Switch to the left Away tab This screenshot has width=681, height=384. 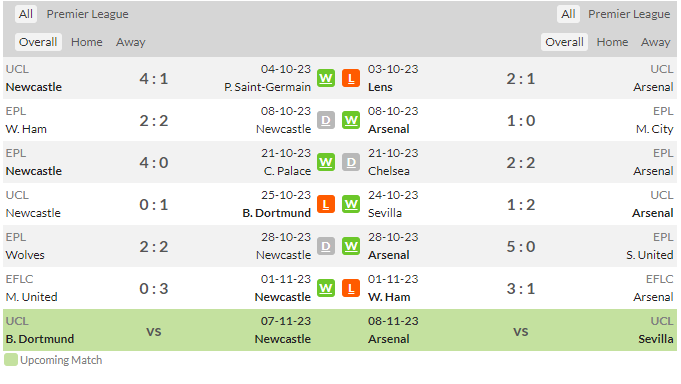(131, 42)
